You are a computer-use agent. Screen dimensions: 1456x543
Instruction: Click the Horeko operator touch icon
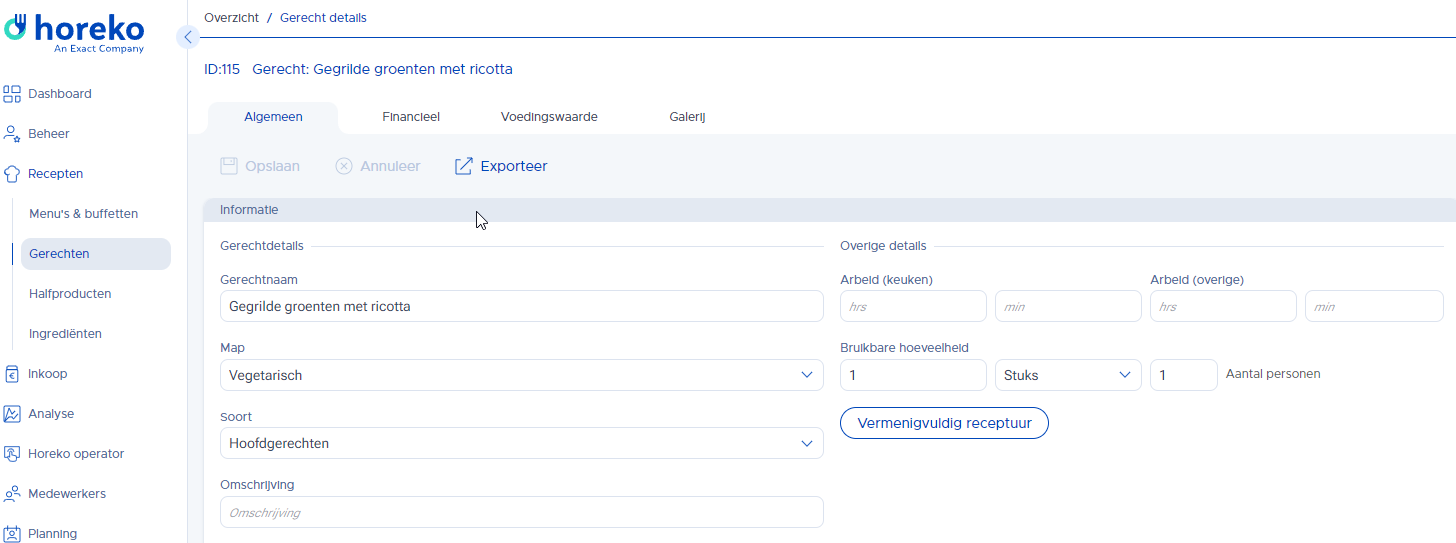click(12, 454)
